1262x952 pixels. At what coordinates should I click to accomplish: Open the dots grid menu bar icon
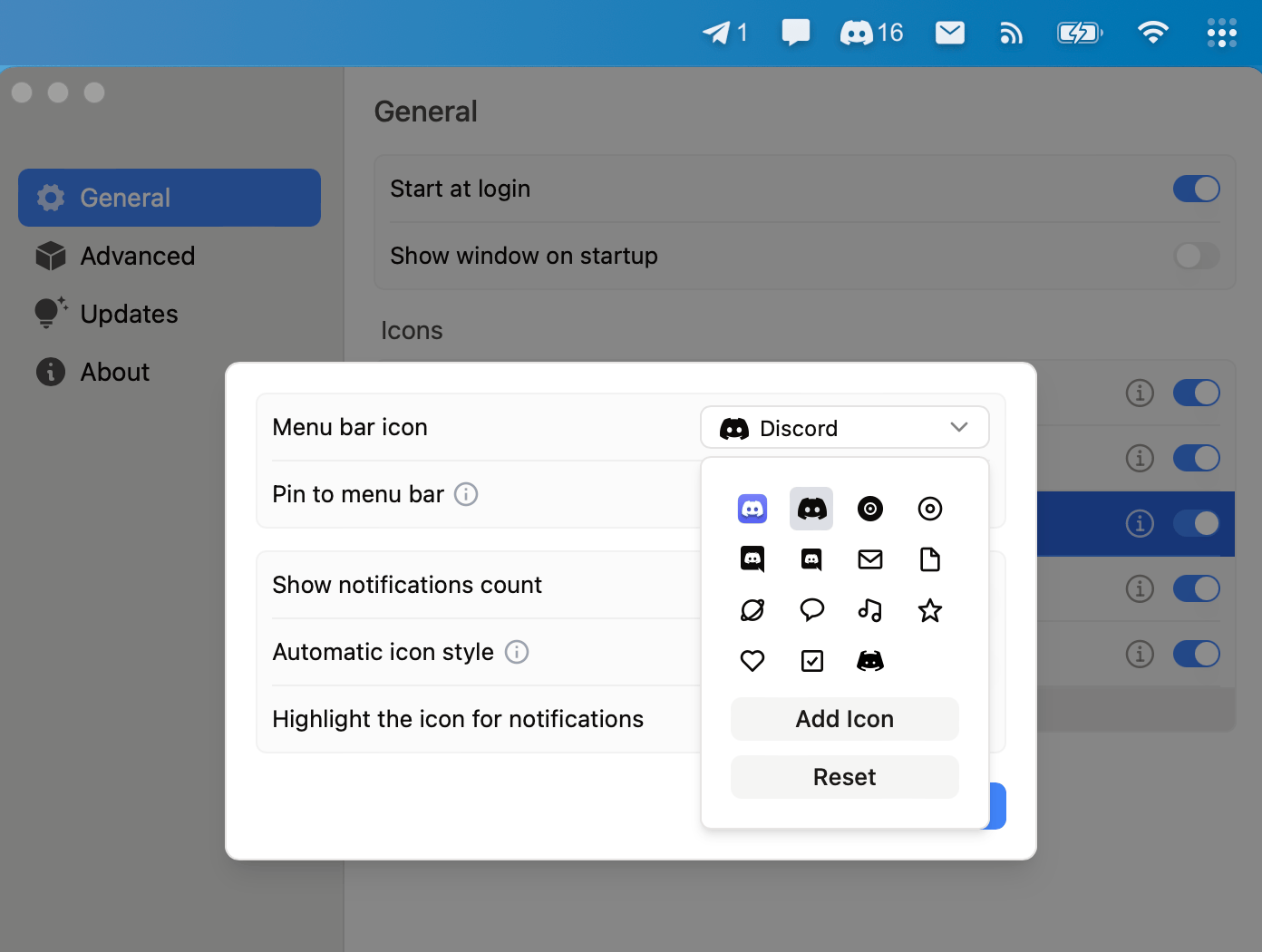click(x=1221, y=34)
